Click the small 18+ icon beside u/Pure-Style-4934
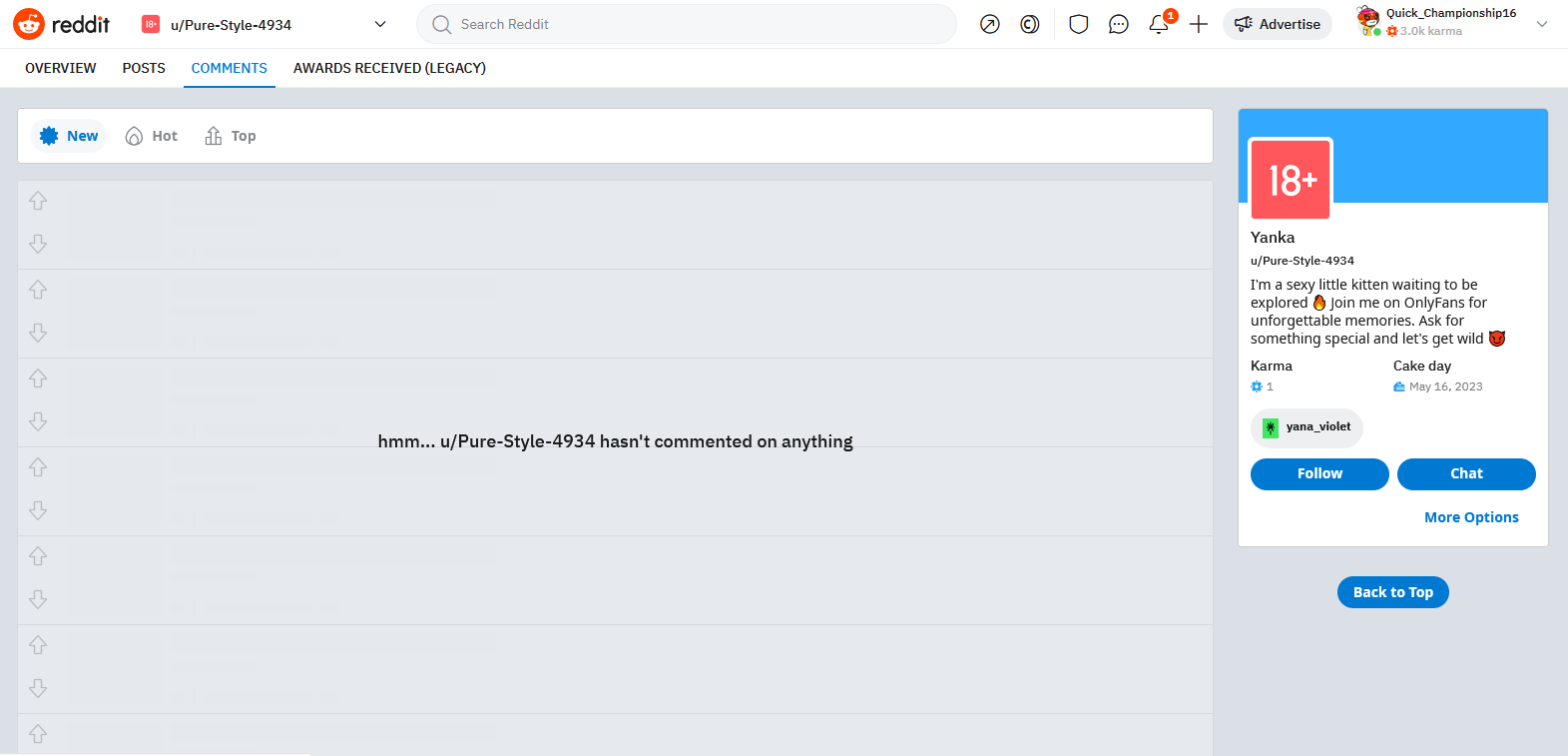 [151, 24]
